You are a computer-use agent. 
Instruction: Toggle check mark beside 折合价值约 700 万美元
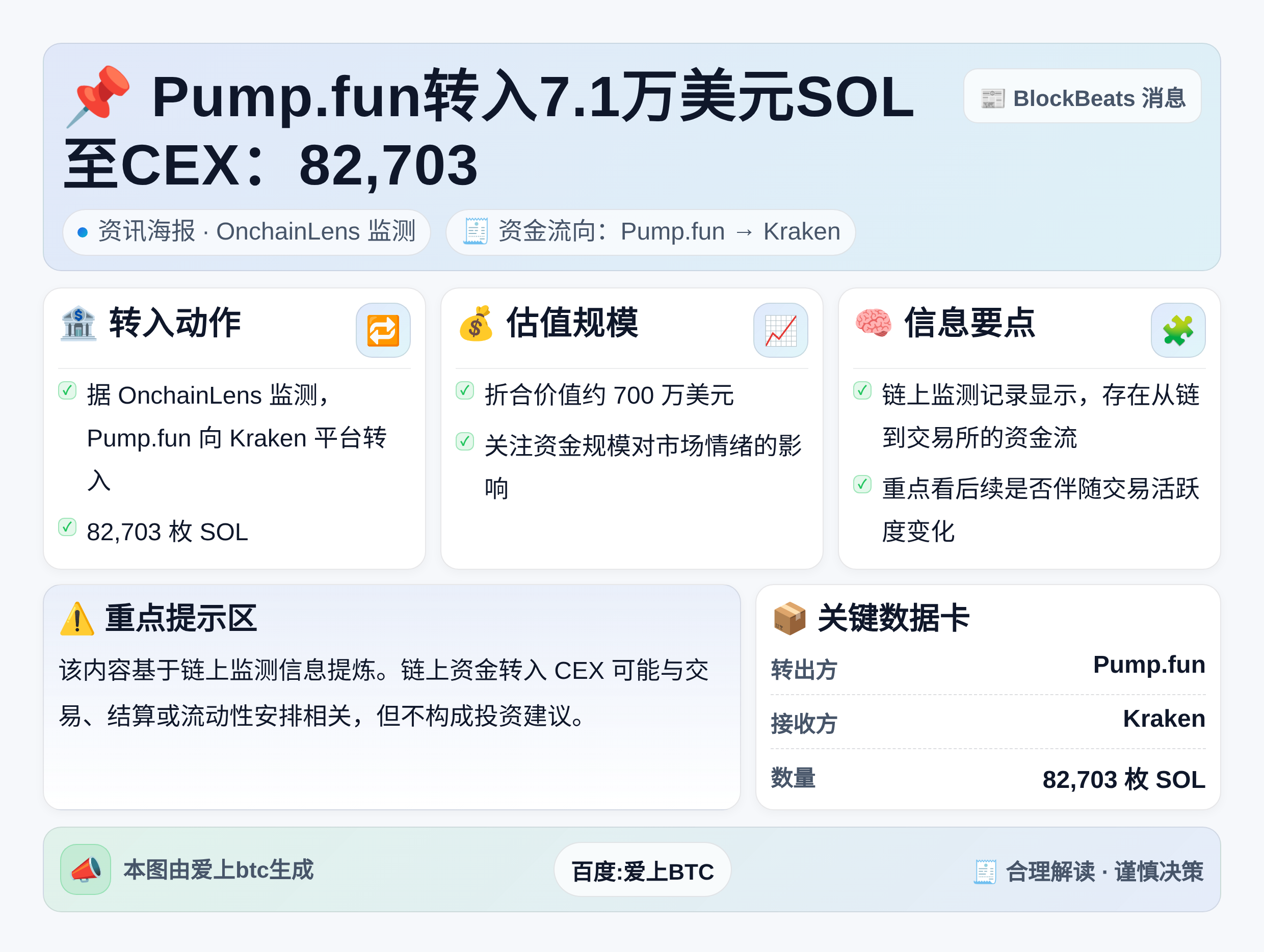tap(465, 391)
